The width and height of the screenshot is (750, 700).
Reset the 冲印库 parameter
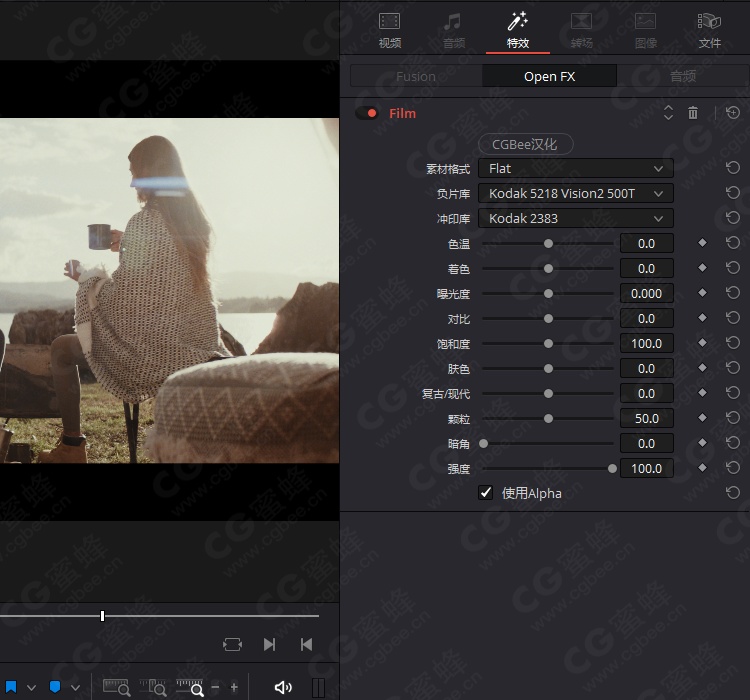(x=733, y=218)
